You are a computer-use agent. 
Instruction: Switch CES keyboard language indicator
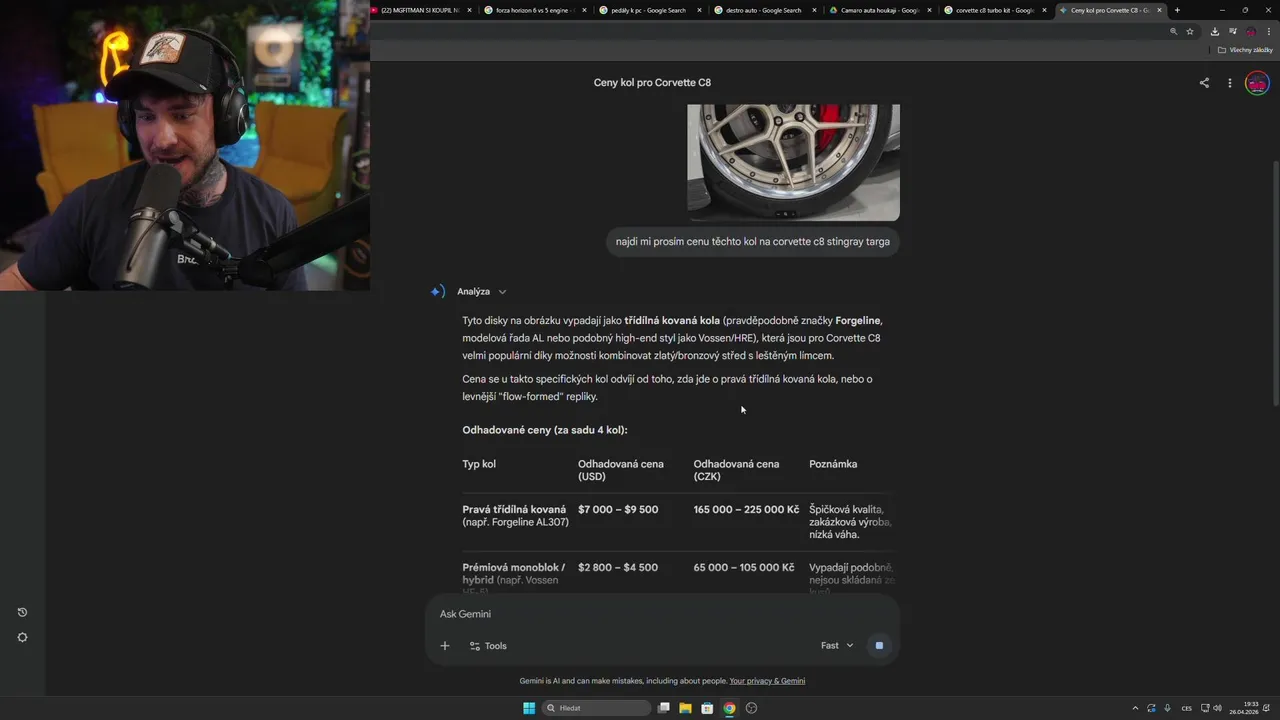[x=1186, y=708]
